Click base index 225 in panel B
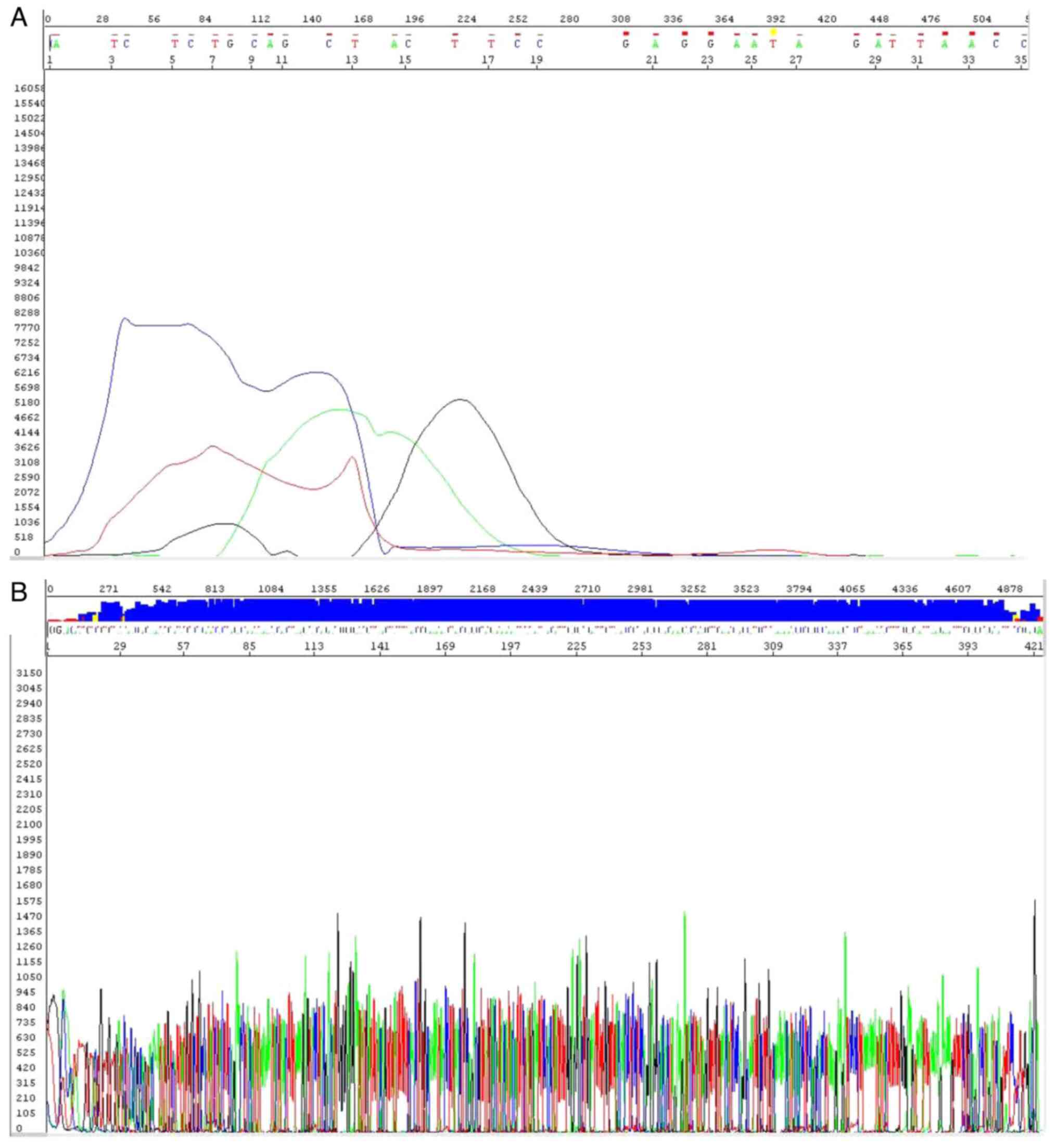 (x=577, y=647)
